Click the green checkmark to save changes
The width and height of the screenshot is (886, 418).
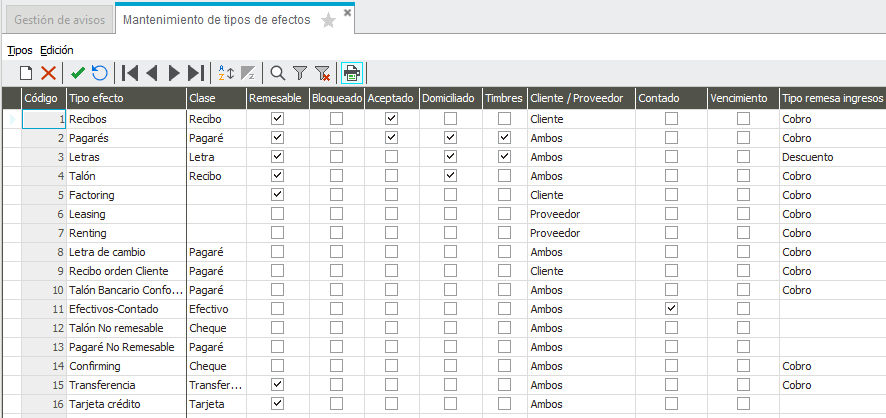point(79,72)
